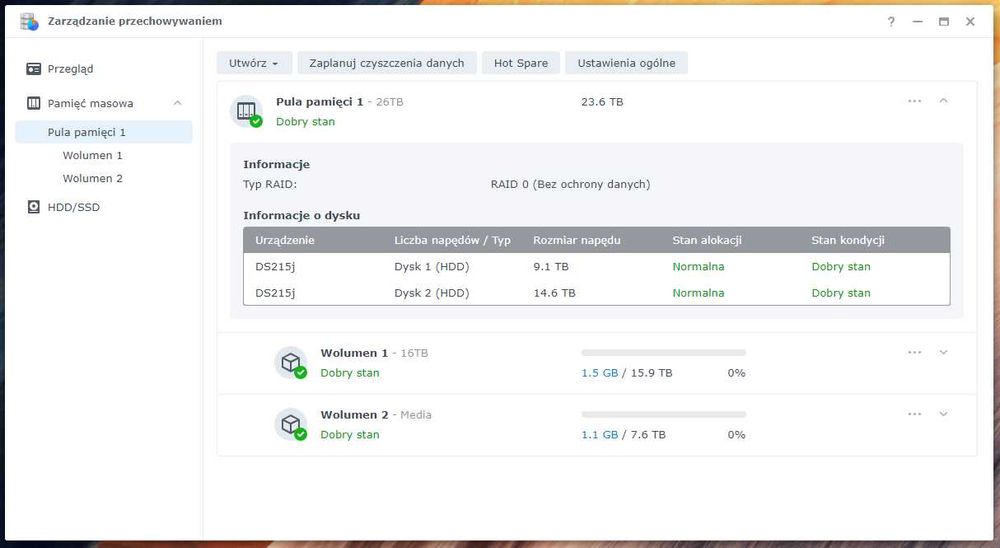Click the Pamięć masowa storage icon
Image resolution: width=1000 pixels, height=548 pixels.
[x=34, y=103]
